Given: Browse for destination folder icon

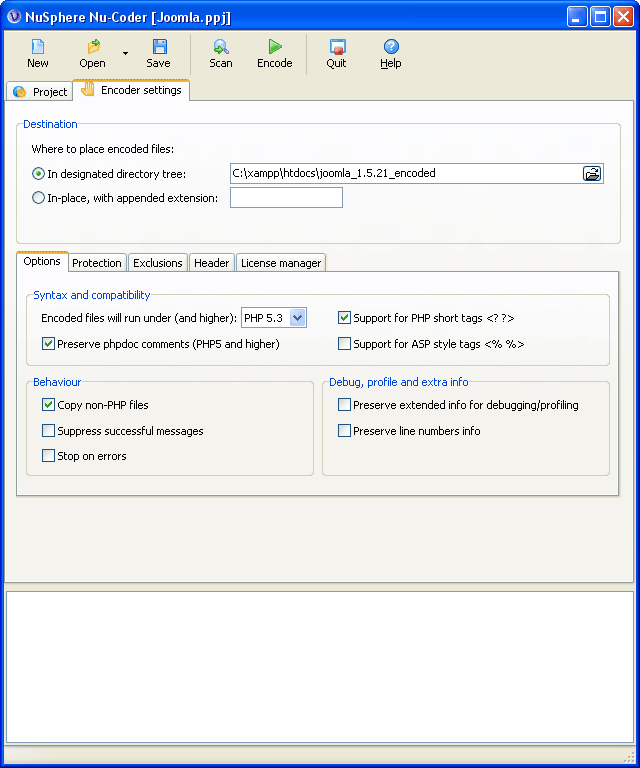Looking at the screenshot, I should (x=592, y=173).
